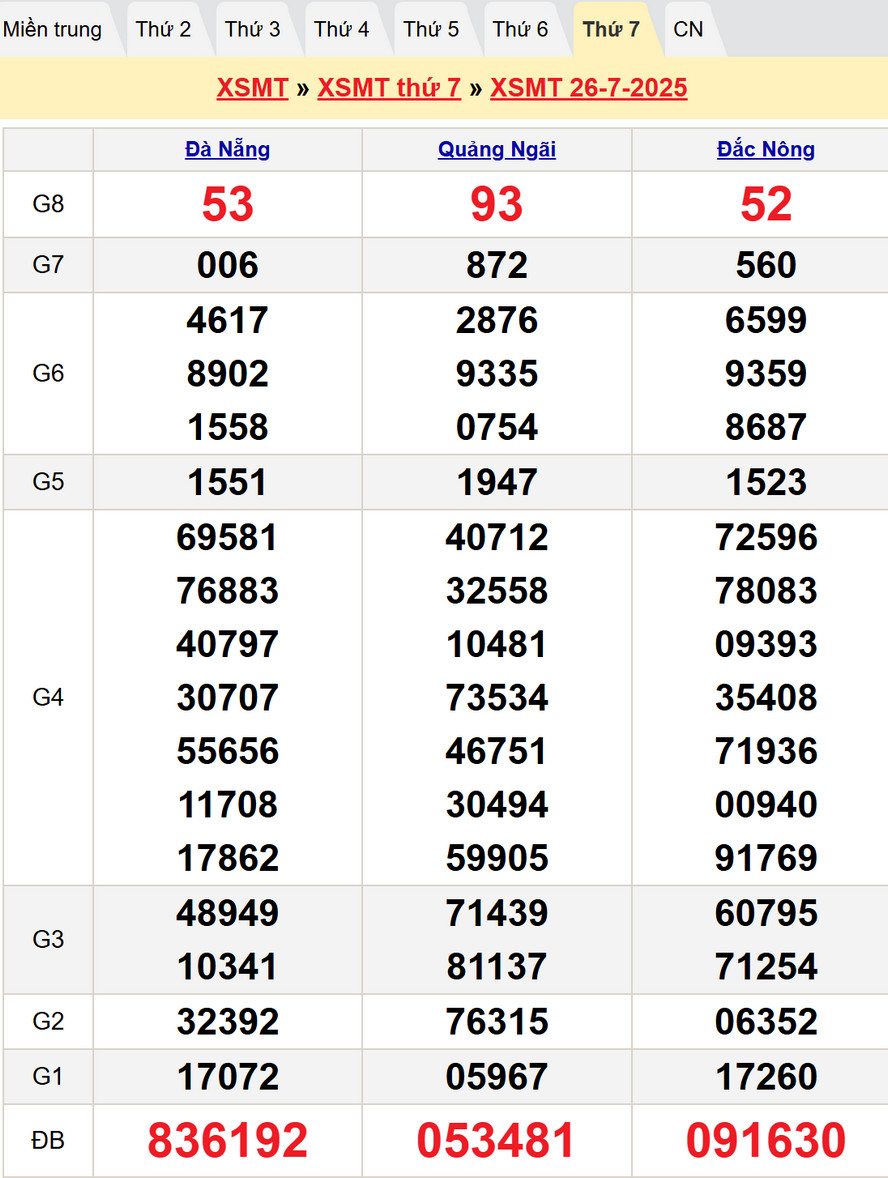This screenshot has width=888, height=1178.
Task: Switch to the Thứ 2 tab
Action: 163,29
